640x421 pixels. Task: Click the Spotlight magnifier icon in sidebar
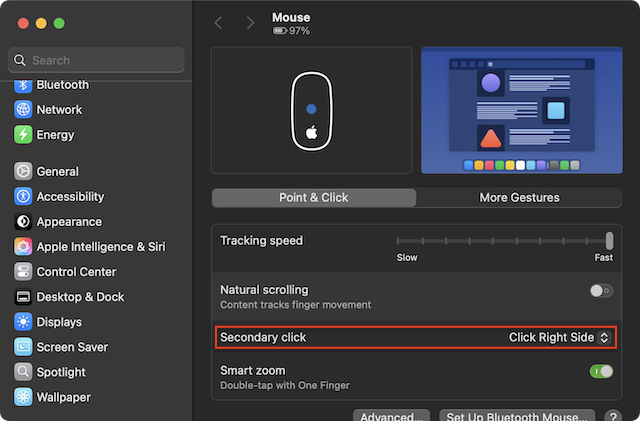coord(23,372)
